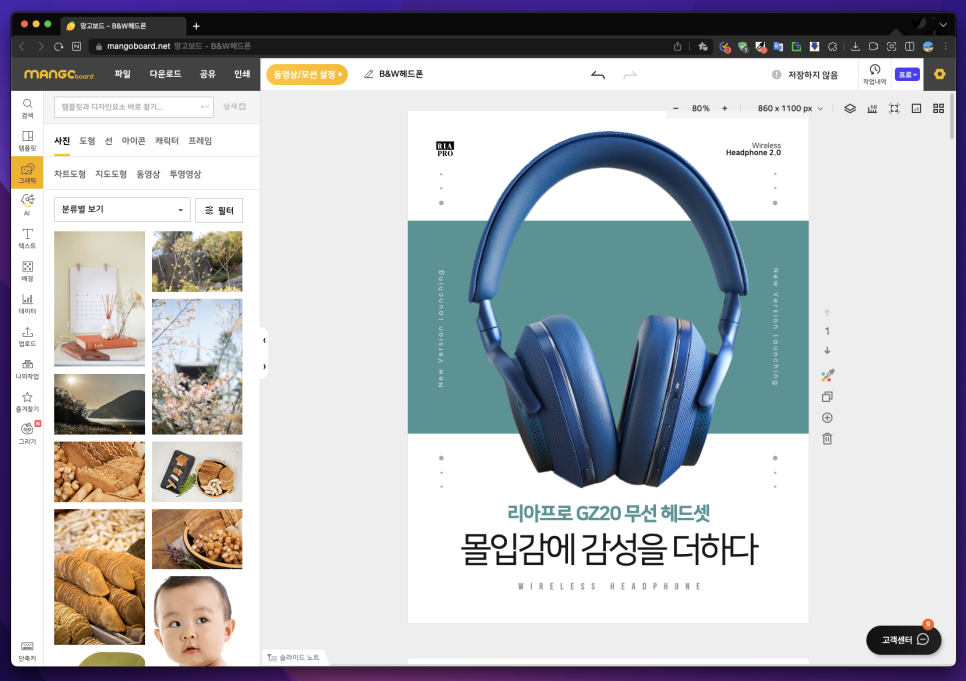Click the yellow gear settings icon
Image resolution: width=966 pixels, height=681 pixels.
pyautogui.click(x=940, y=74)
